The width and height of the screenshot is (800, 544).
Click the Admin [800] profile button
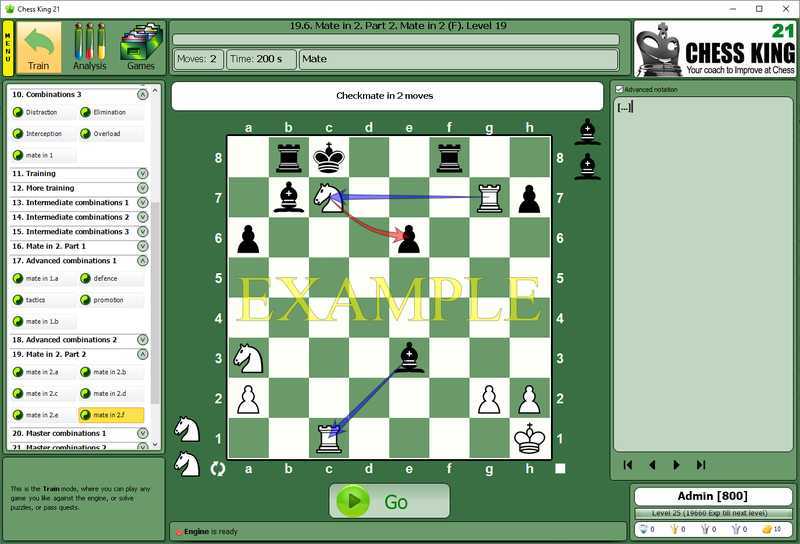714,496
